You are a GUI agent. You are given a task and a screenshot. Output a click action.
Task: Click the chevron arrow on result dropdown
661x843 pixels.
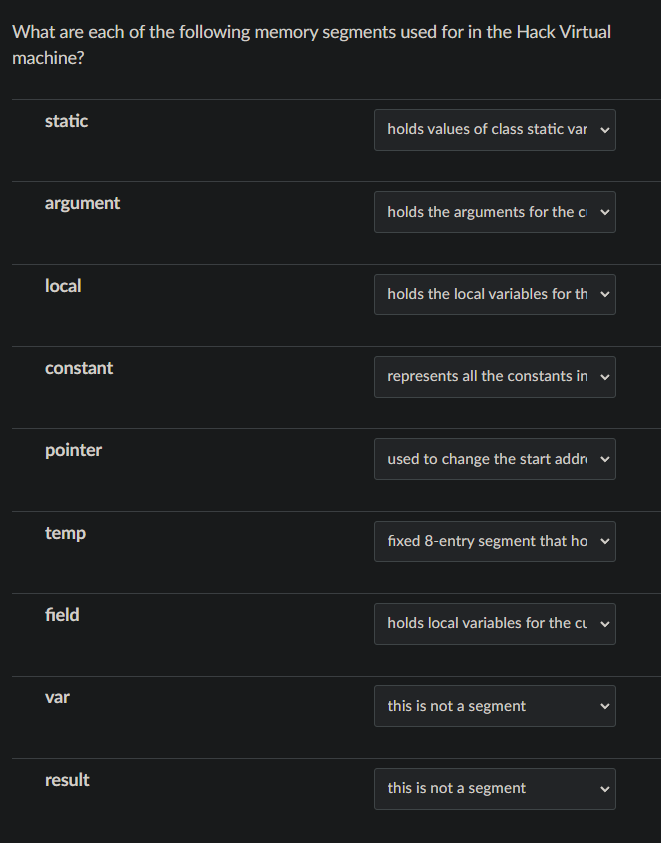point(604,788)
